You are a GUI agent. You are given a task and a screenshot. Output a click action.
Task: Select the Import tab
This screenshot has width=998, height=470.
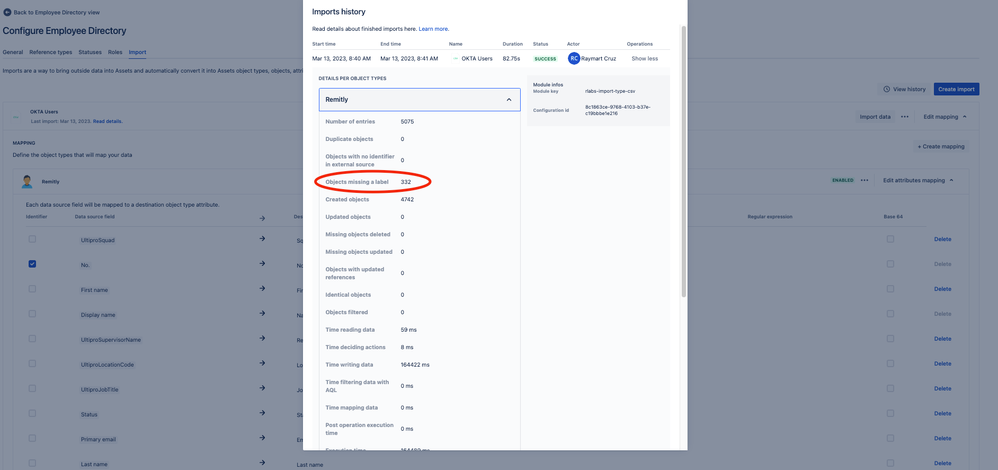[x=137, y=52]
